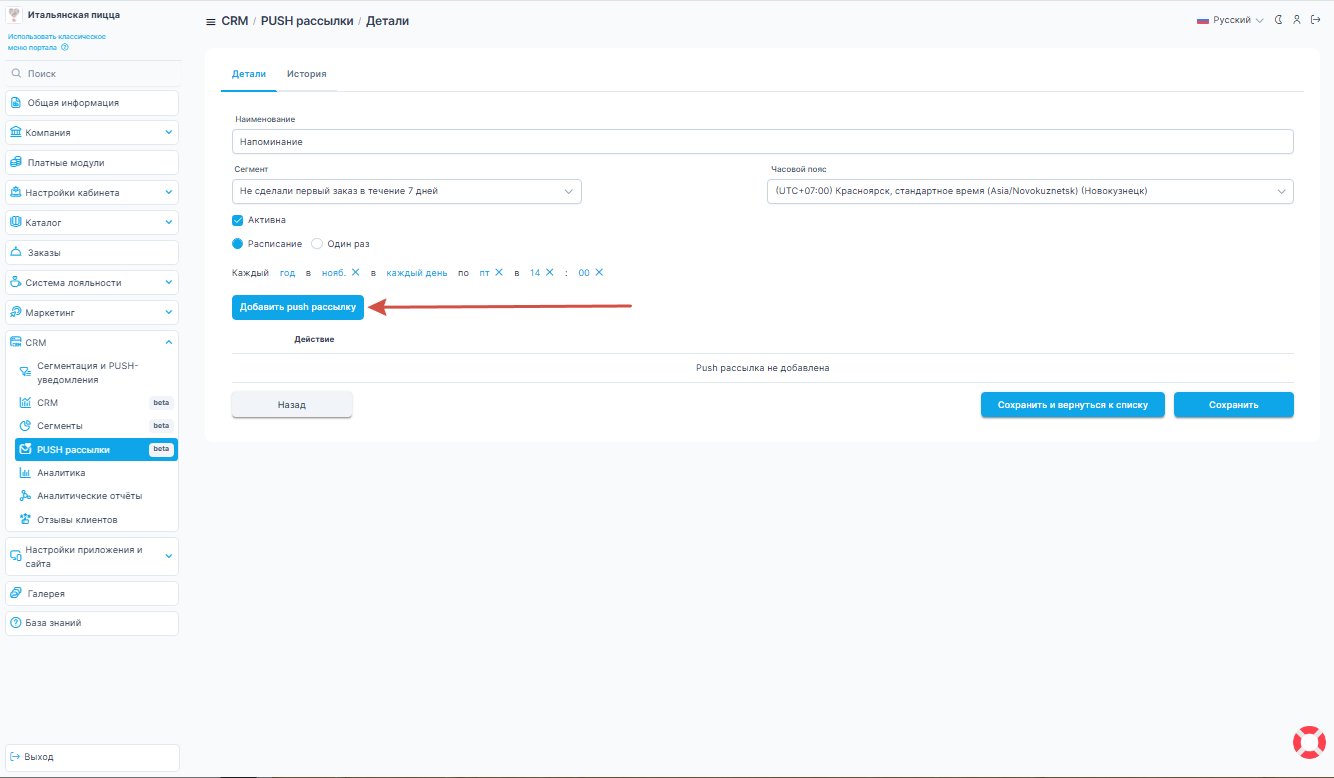
Task: Click the Наименование input field
Action: click(x=763, y=142)
